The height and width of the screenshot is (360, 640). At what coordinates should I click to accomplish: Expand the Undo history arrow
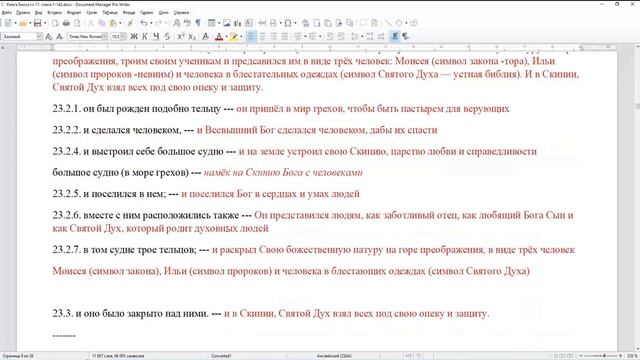(x=151, y=23)
